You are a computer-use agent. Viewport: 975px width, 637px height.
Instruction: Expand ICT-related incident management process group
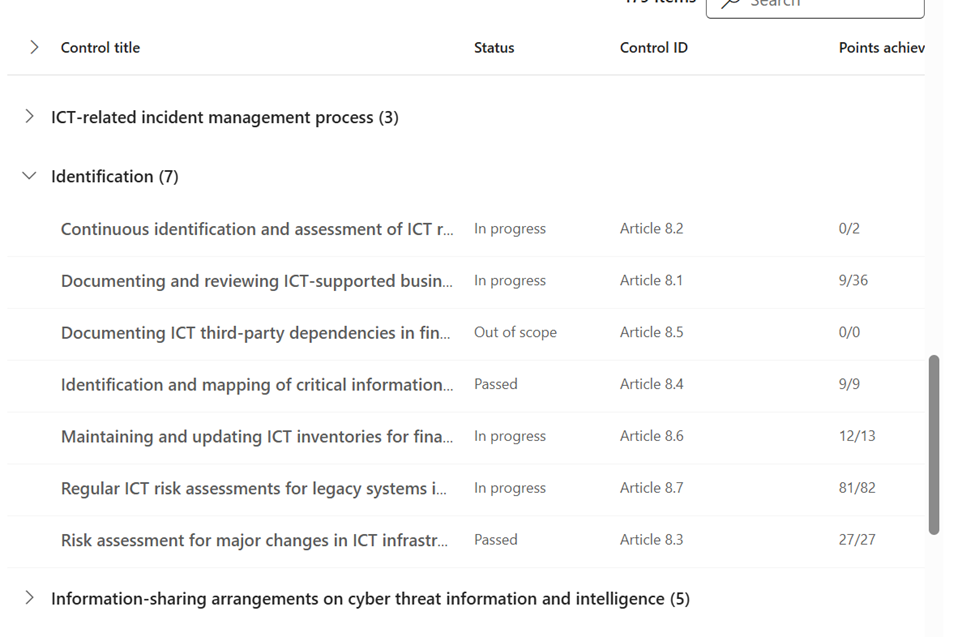[29, 117]
